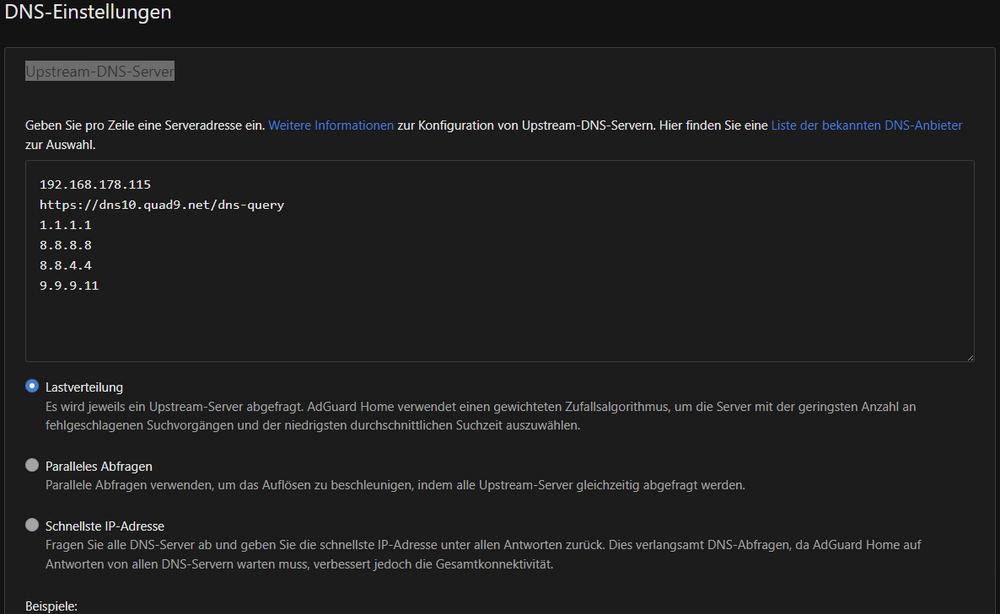Click the highlighted Upstream-DNS-Server heading
The width and height of the screenshot is (1000, 614).
pyautogui.click(x=100, y=71)
